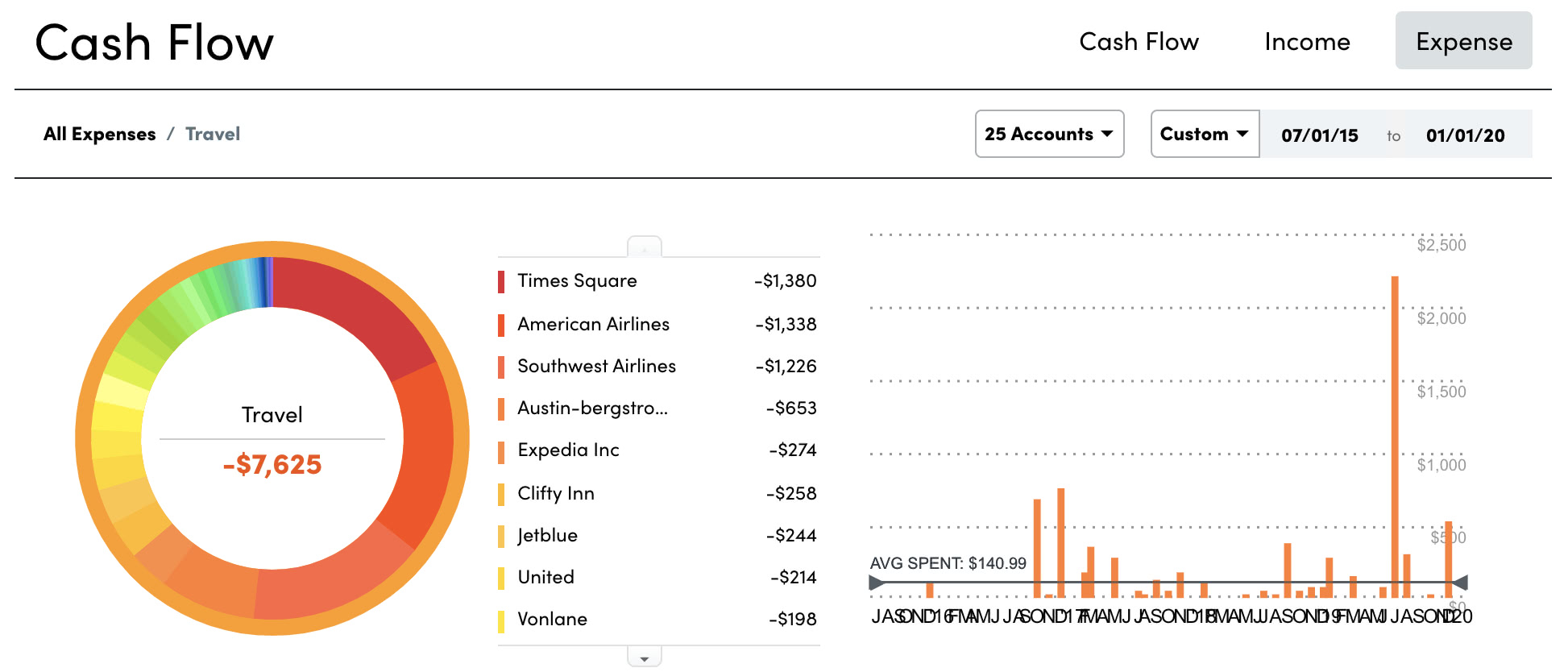This screenshot has width=1568, height=672.
Task: Click the Travel total -$7,625 in donut
Action: pos(272,464)
